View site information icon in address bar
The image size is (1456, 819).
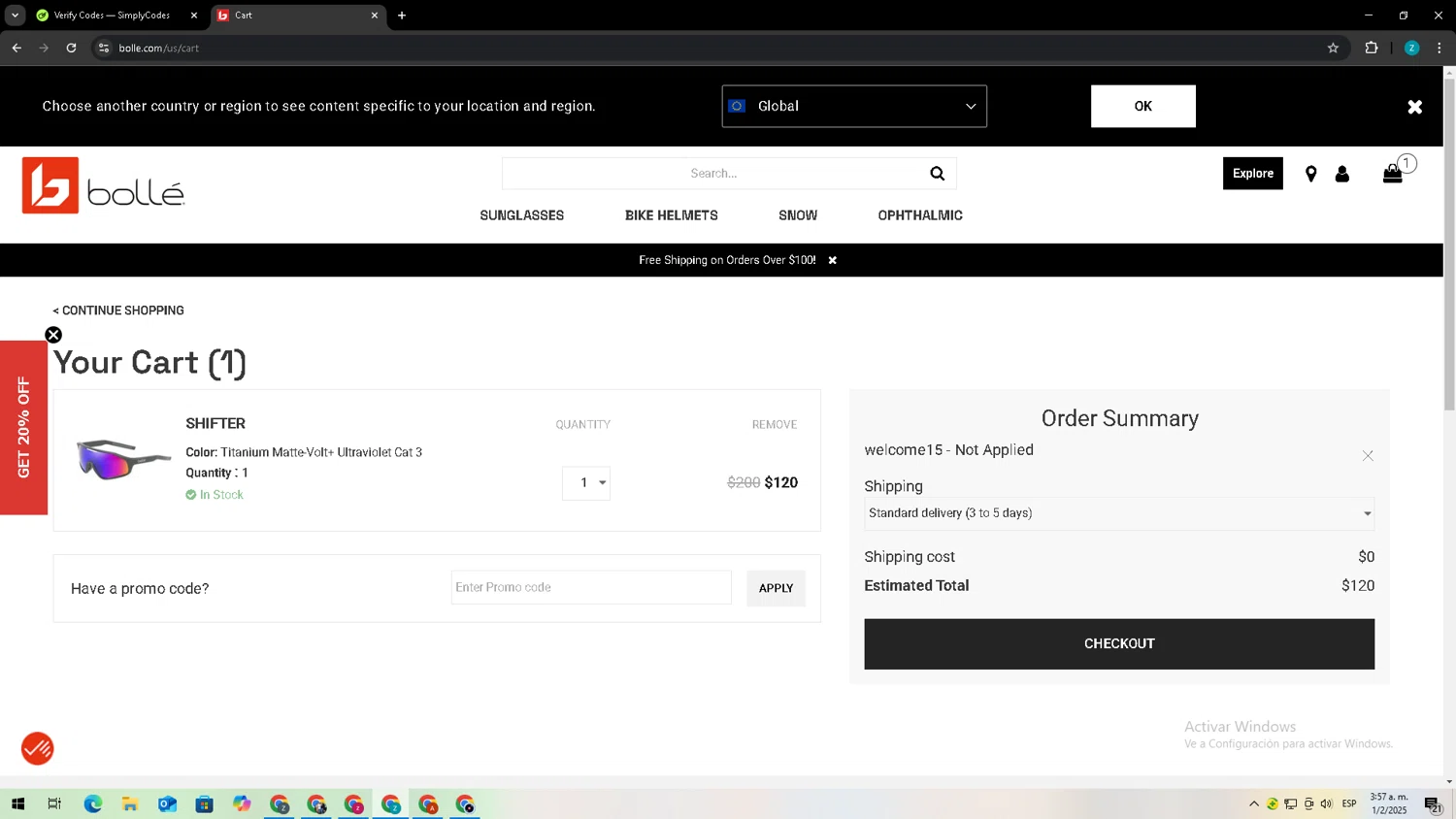pyautogui.click(x=104, y=48)
